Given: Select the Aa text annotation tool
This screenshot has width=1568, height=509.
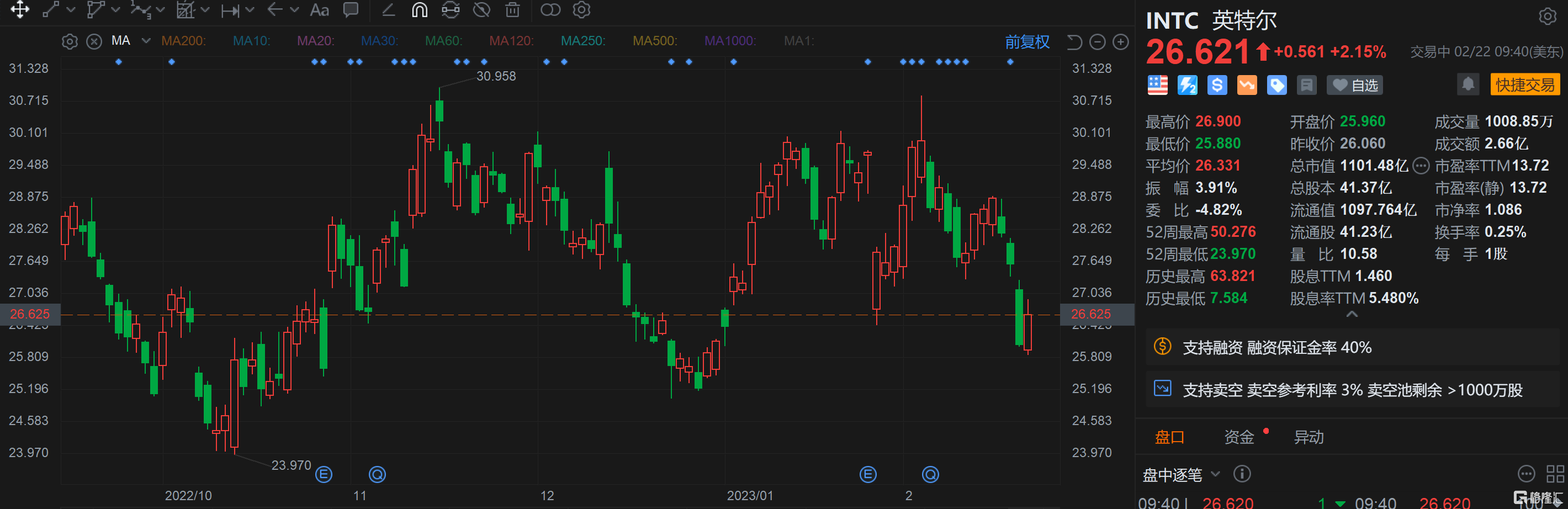Looking at the screenshot, I should pos(319,10).
